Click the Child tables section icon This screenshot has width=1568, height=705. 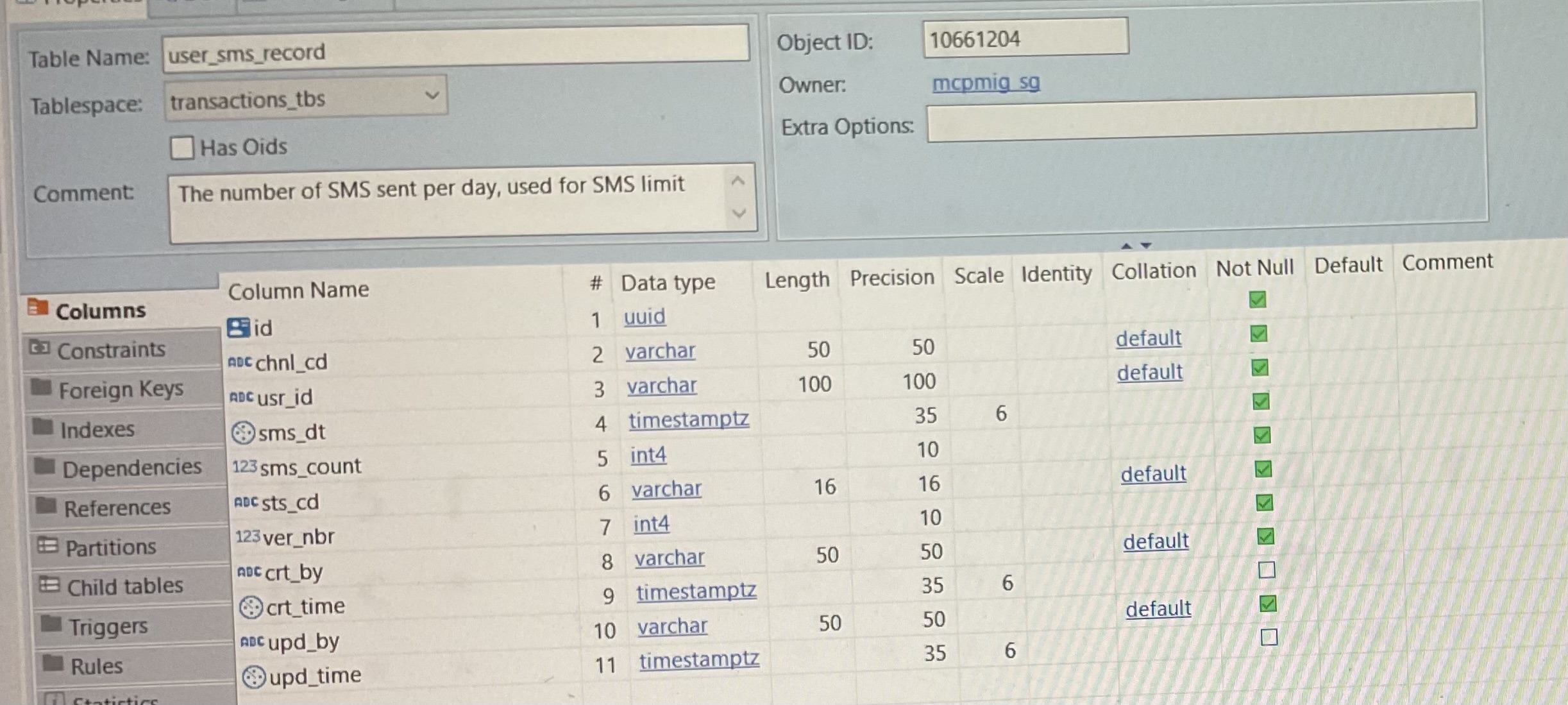click(x=49, y=585)
